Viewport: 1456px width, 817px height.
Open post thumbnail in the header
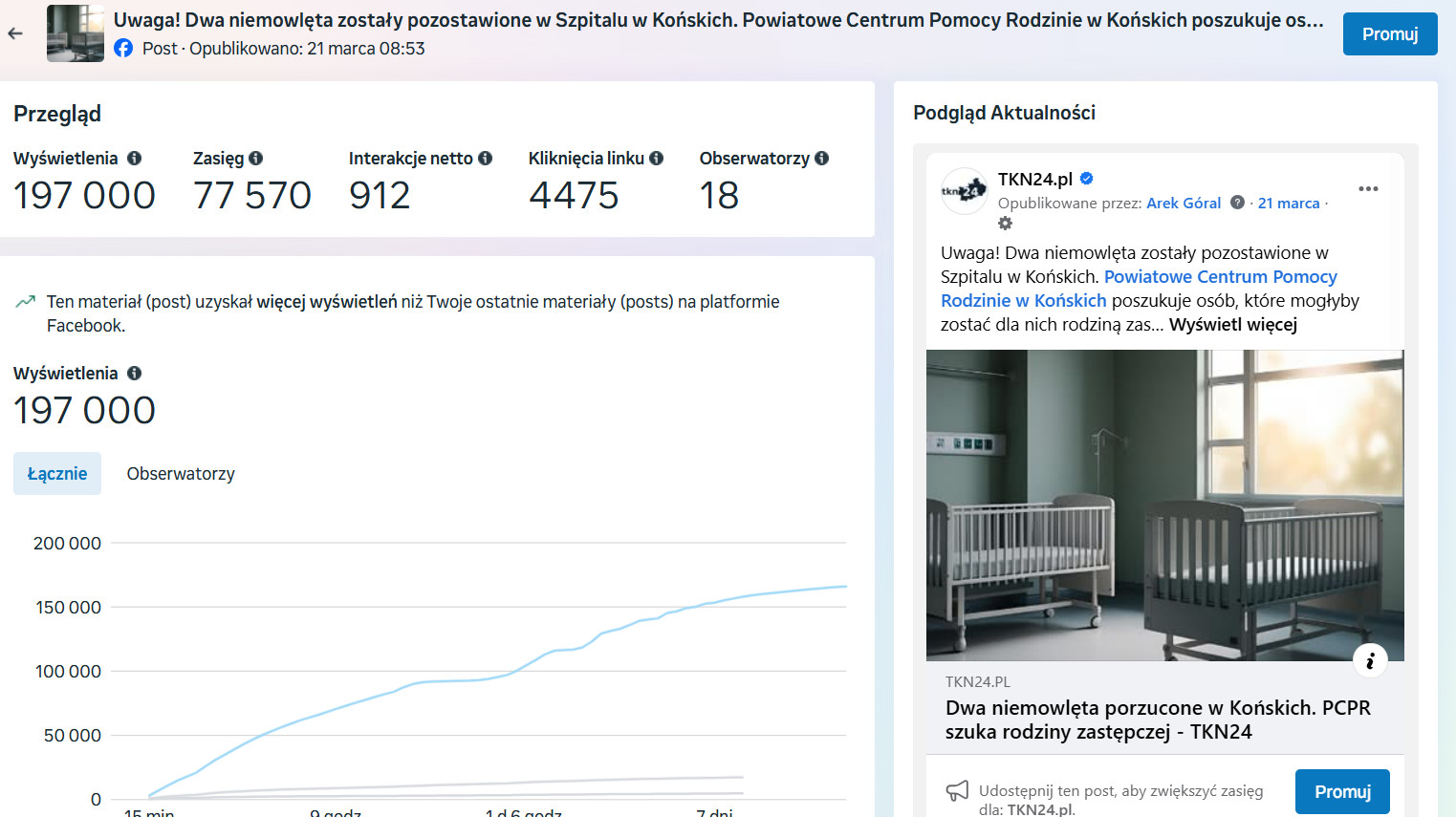click(76, 33)
